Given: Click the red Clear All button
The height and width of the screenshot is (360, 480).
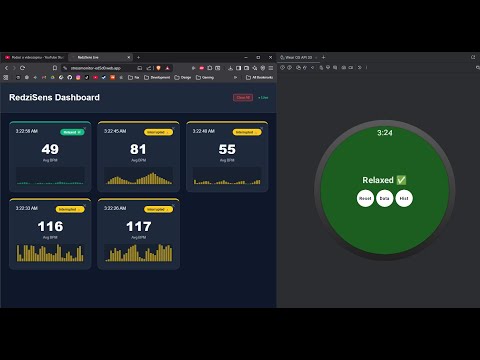Looking at the screenshot, I should (243, 97).
